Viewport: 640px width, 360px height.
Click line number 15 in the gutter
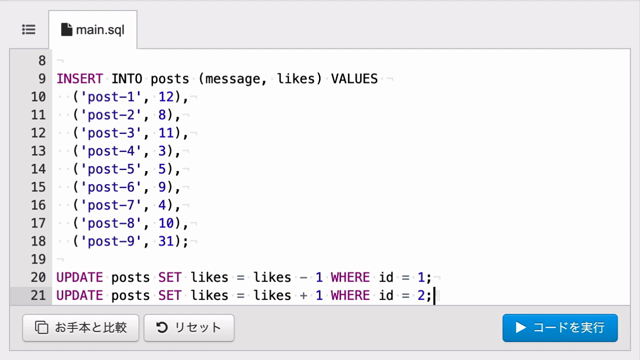click(38, 187)
